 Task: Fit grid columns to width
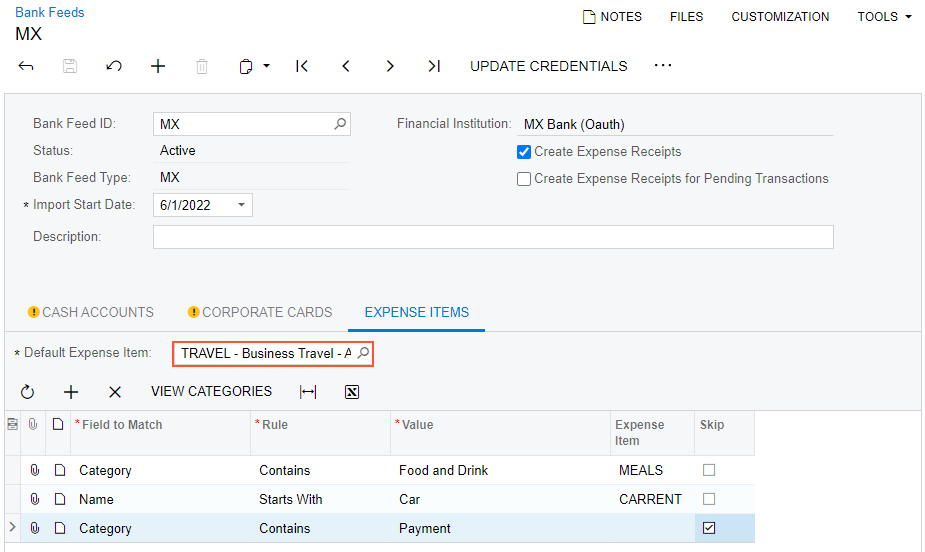point(308,392)
